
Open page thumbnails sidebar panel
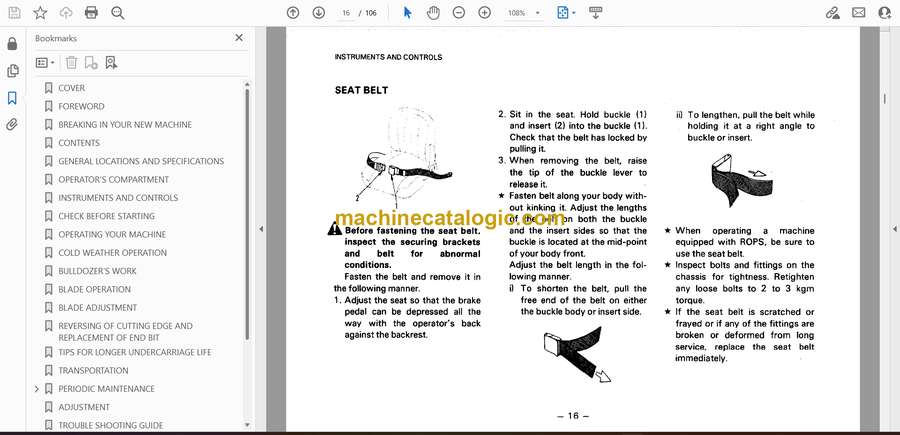(x=12, y=71)
